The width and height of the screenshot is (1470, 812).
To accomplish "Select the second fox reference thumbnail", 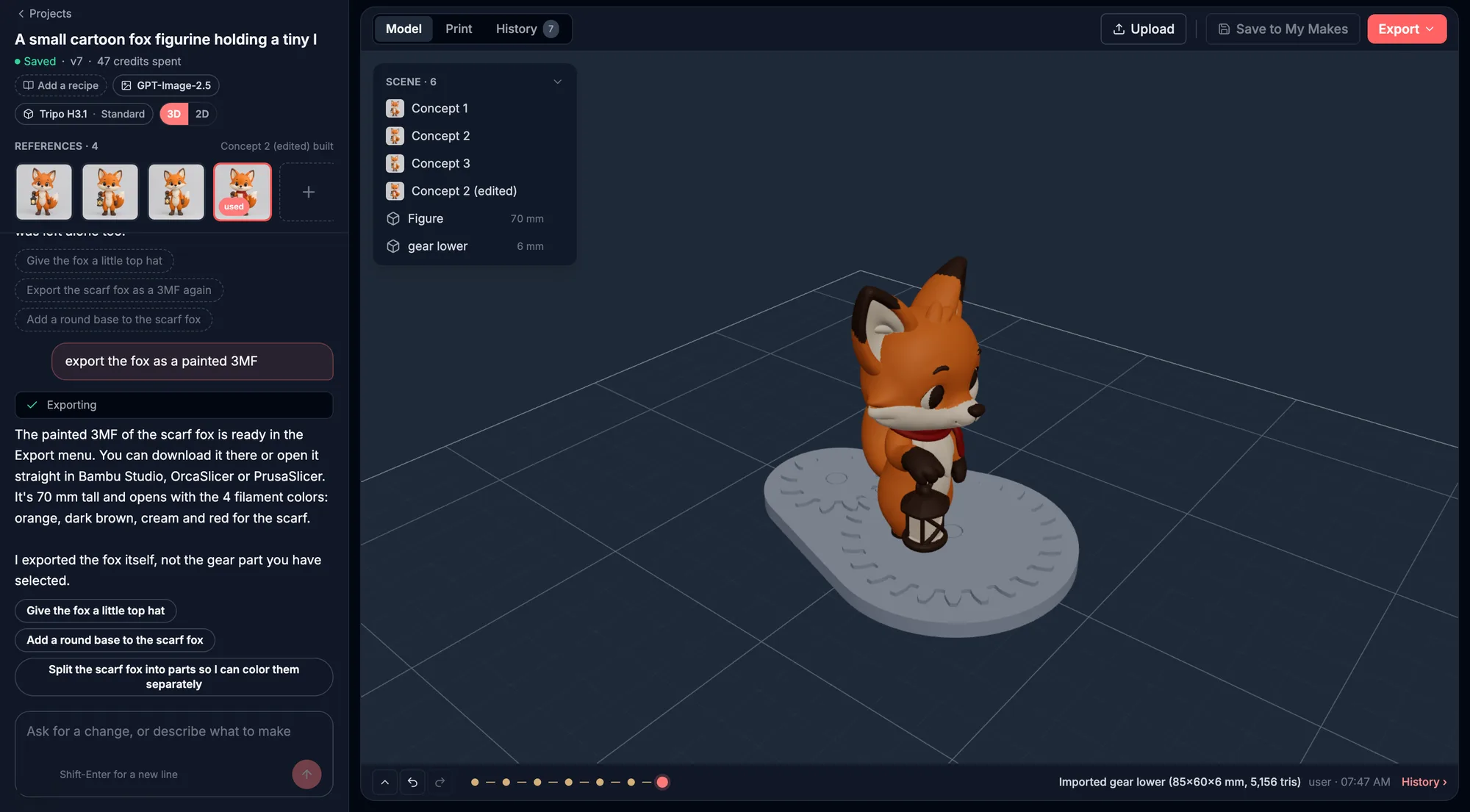I will tap(110, 192).
